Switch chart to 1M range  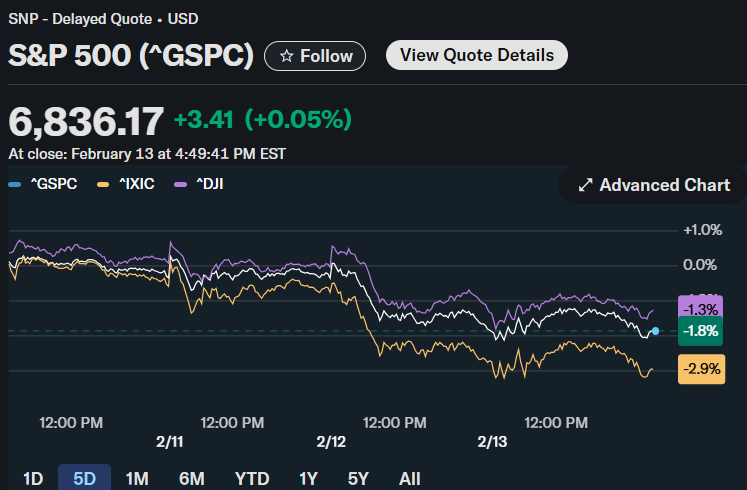137,478
